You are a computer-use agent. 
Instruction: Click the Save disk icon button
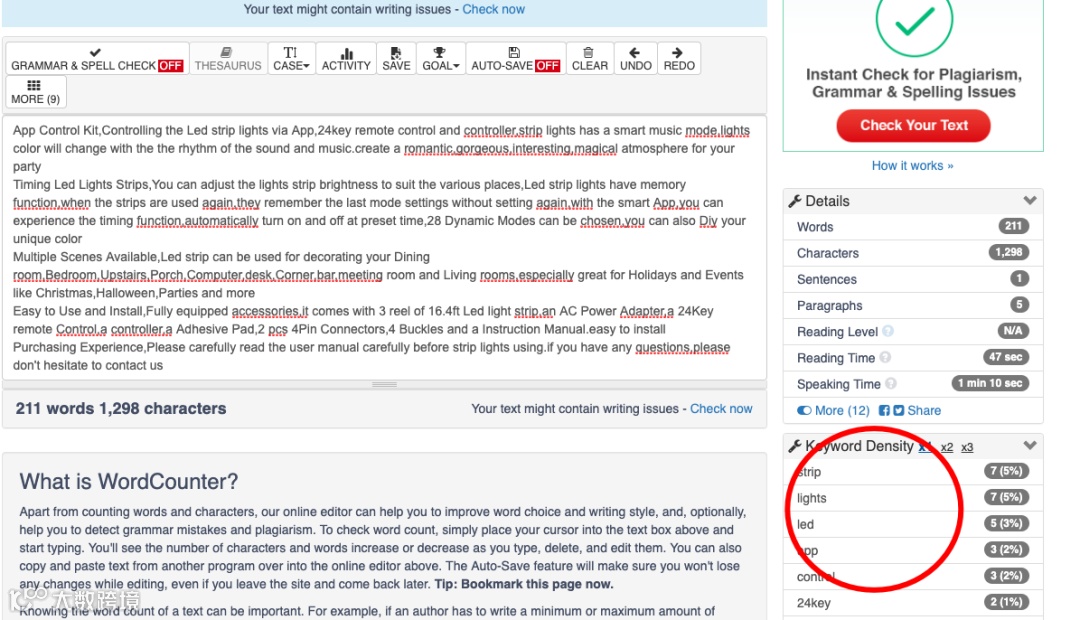(x=396, y=58)
